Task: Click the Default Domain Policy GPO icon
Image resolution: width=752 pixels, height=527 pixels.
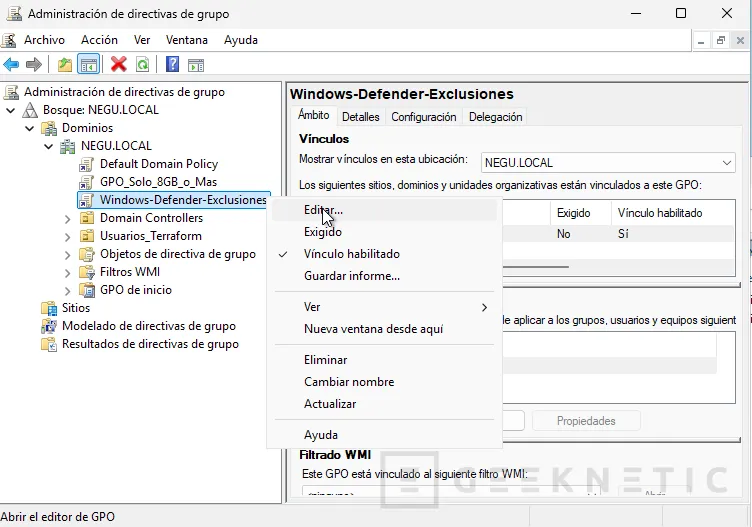Action: tap(86, 164)
